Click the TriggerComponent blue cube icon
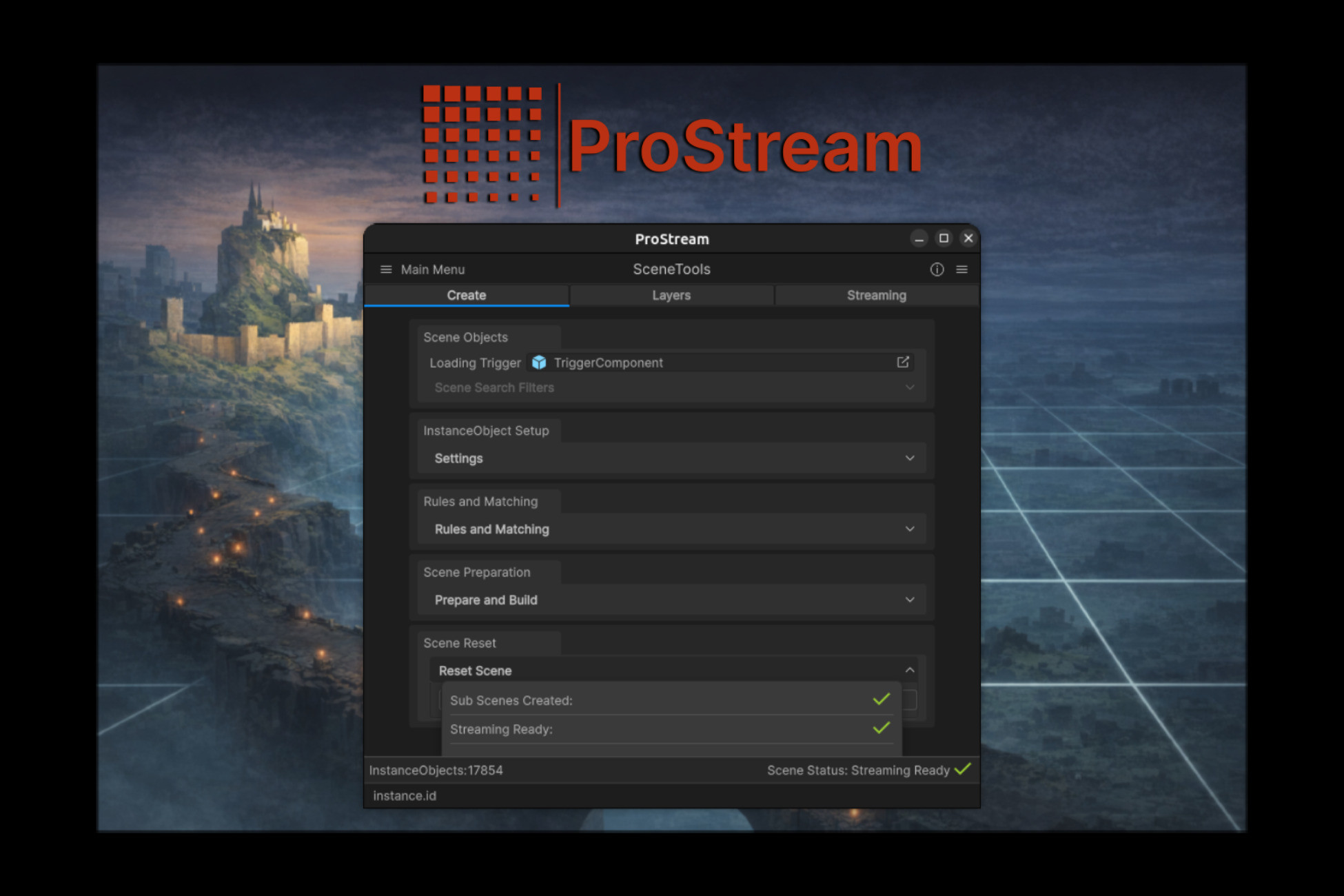 tap(539, 363)
